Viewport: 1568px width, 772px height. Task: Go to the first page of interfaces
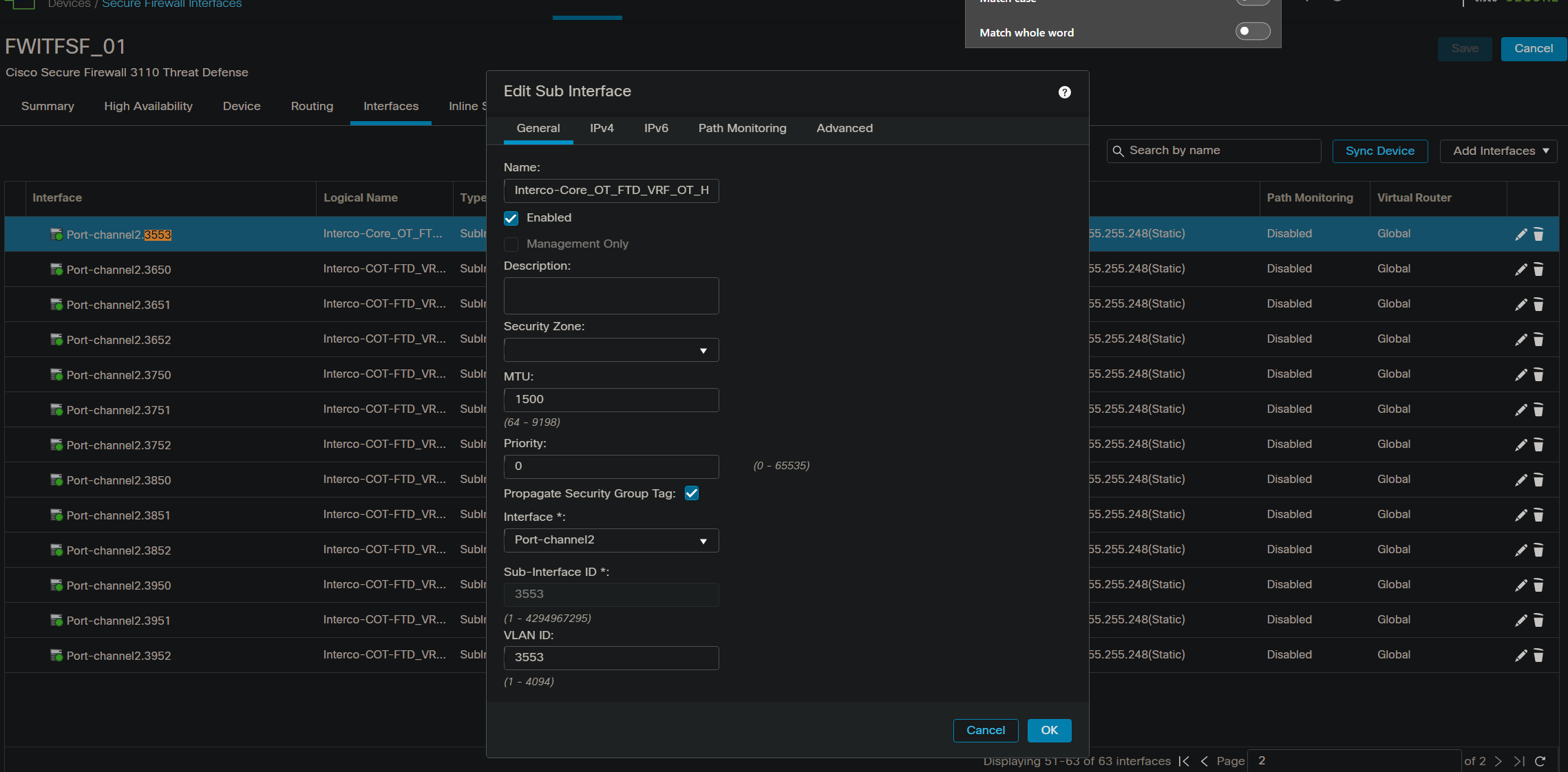pos(1184,761)
